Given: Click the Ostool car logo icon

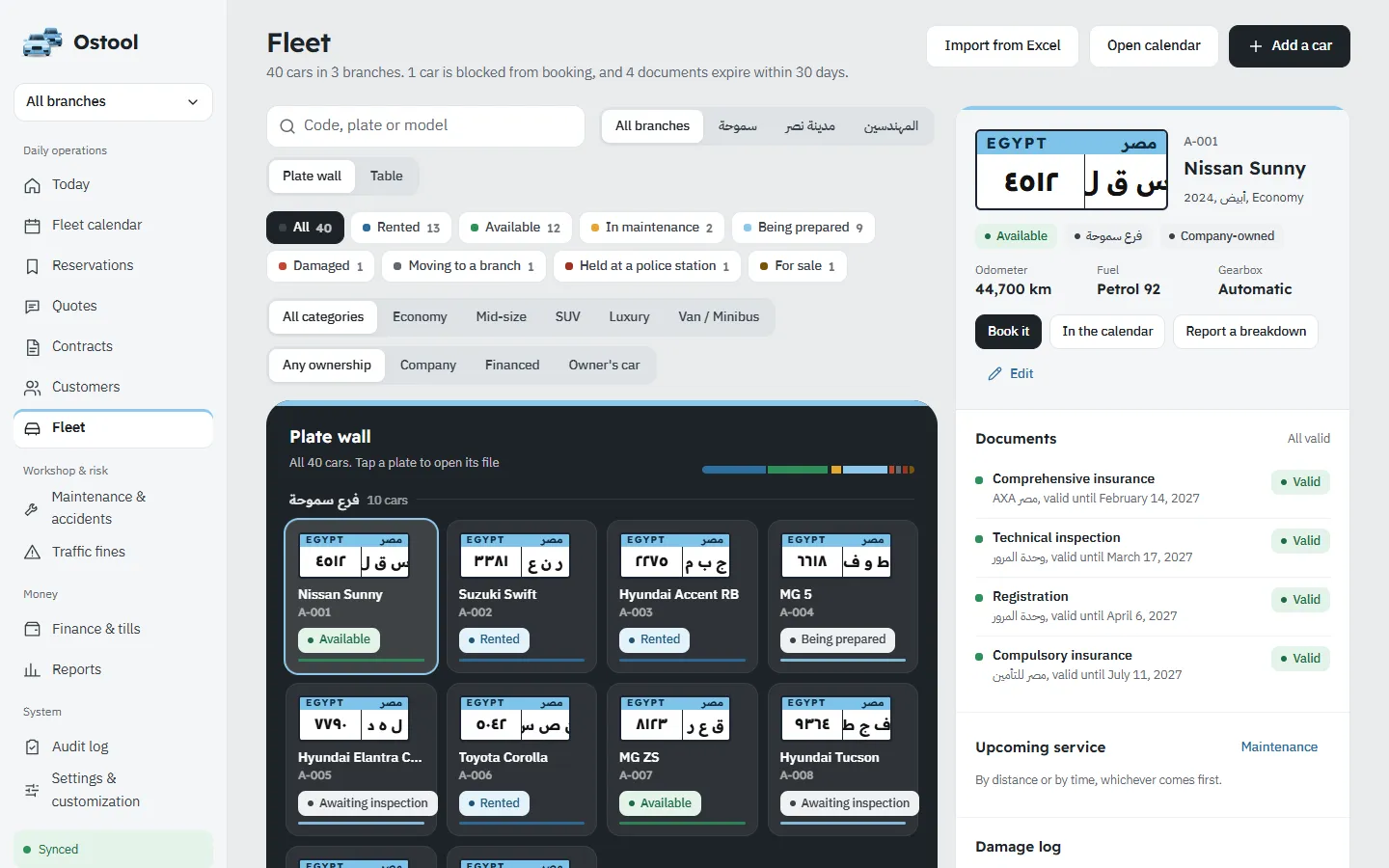Looking at the screenshot, I should click(x=42, y=42).
